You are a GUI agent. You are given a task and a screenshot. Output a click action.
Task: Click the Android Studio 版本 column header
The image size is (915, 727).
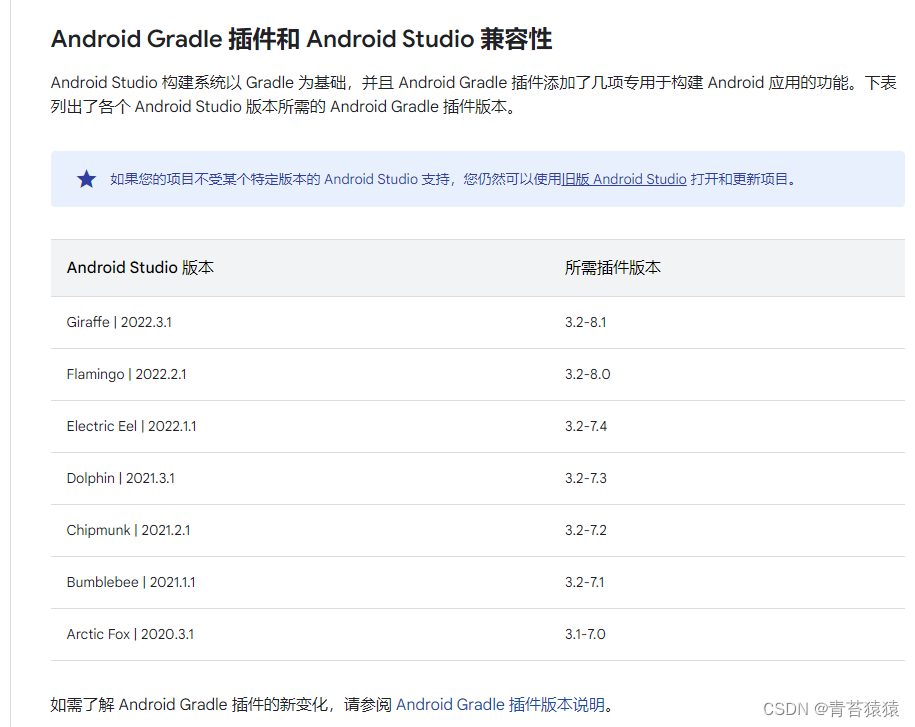tap(140, 268)
